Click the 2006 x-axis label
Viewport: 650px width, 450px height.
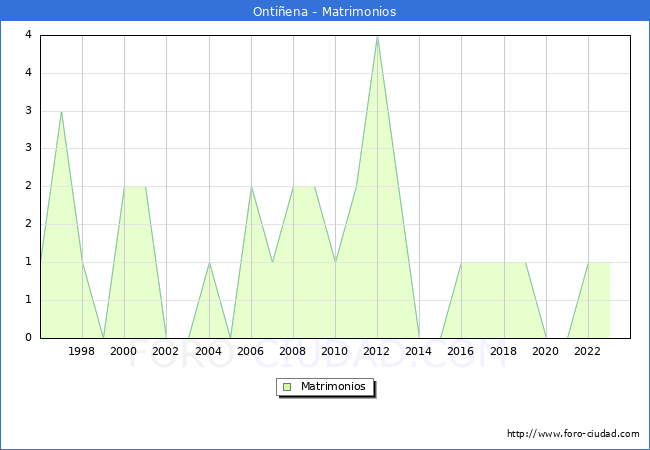tap(250, 351)
